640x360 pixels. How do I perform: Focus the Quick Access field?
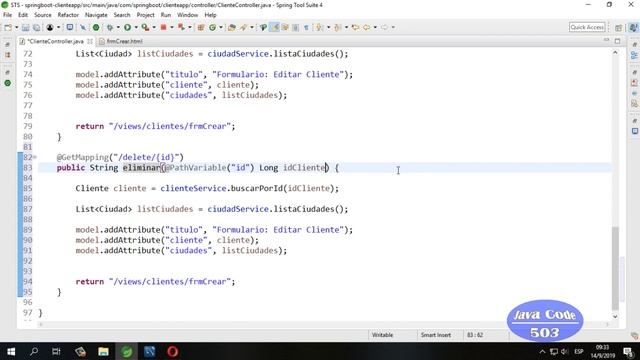587,27
